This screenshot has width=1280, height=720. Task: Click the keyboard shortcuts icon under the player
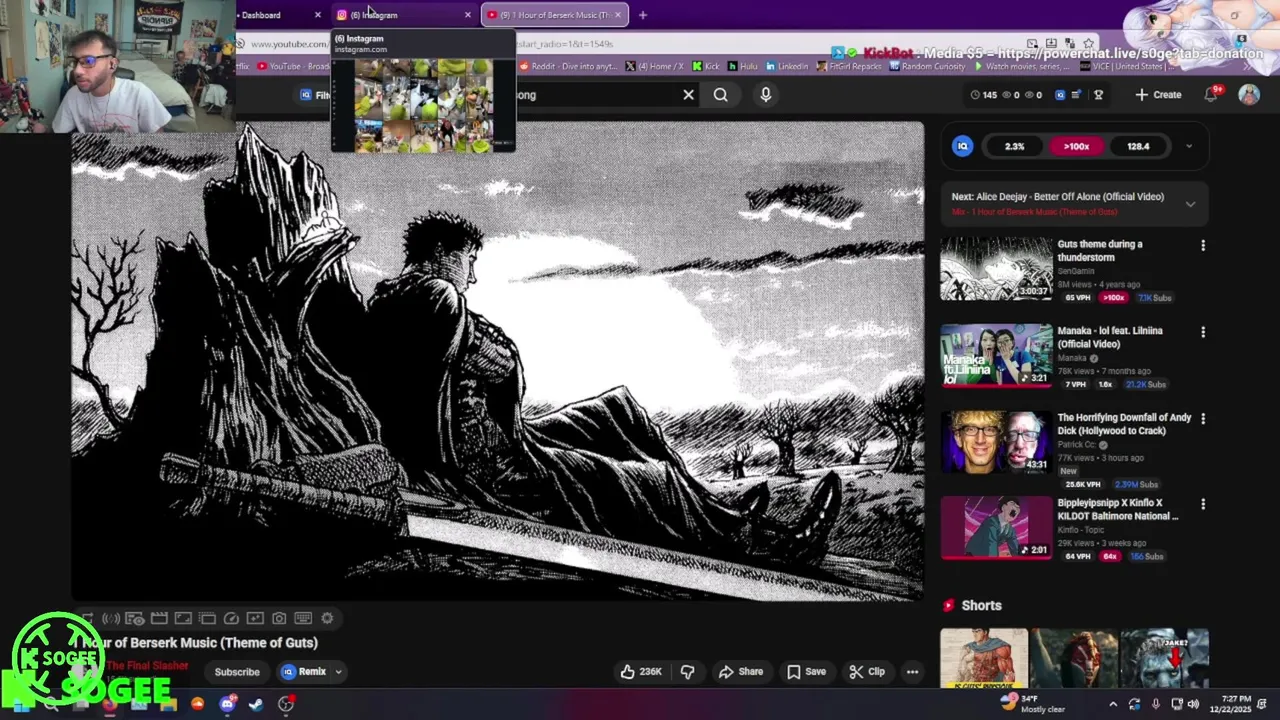(303, 619)
